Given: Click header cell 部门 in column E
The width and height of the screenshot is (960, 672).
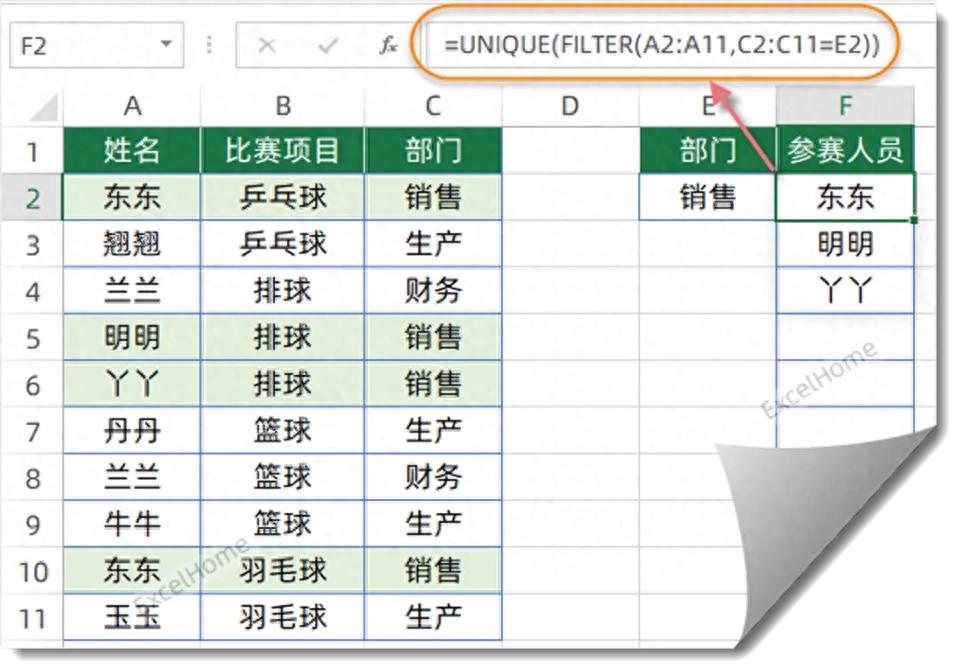Looking at the screenshot, I should point(708,151).
